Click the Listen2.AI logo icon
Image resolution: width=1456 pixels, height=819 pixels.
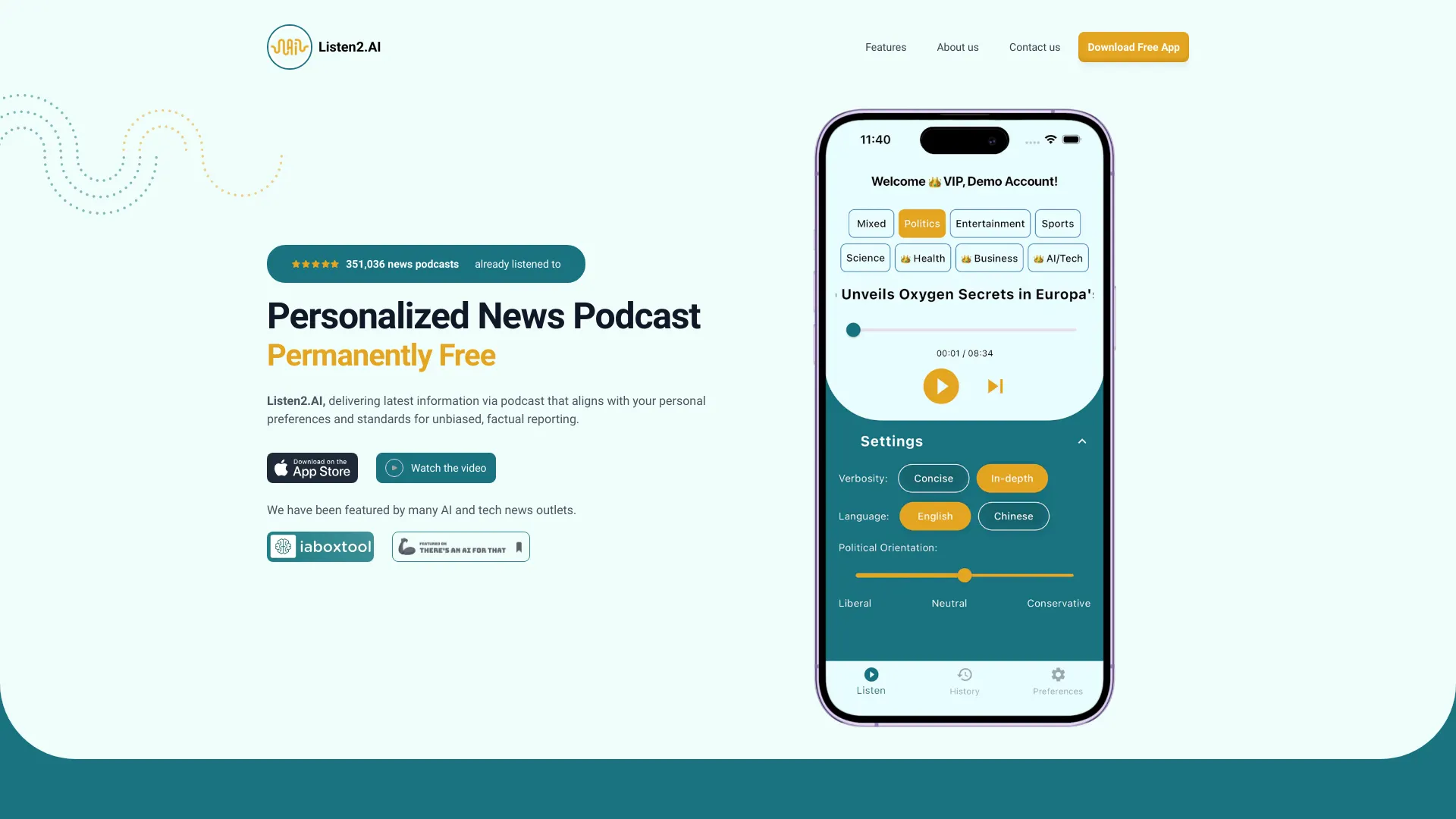coord(289,46)
